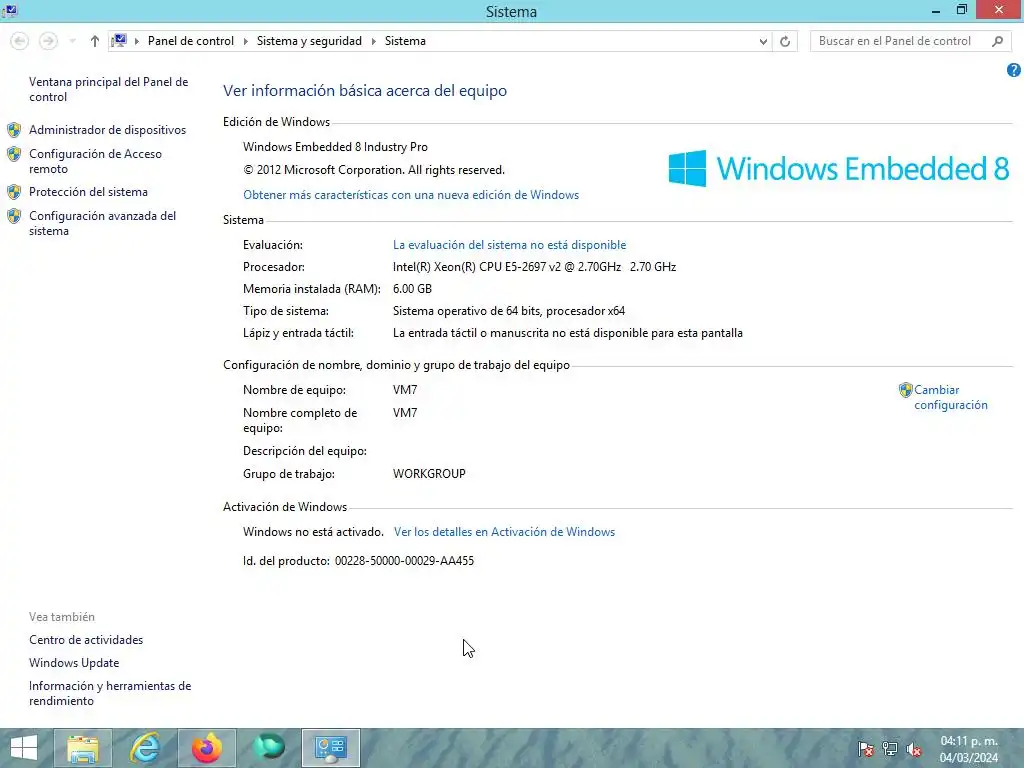This screenshot has height=768, width=1024.
Task: Select Sistema y seguridad breadcrumb
Action: click(x=309, y=41)
